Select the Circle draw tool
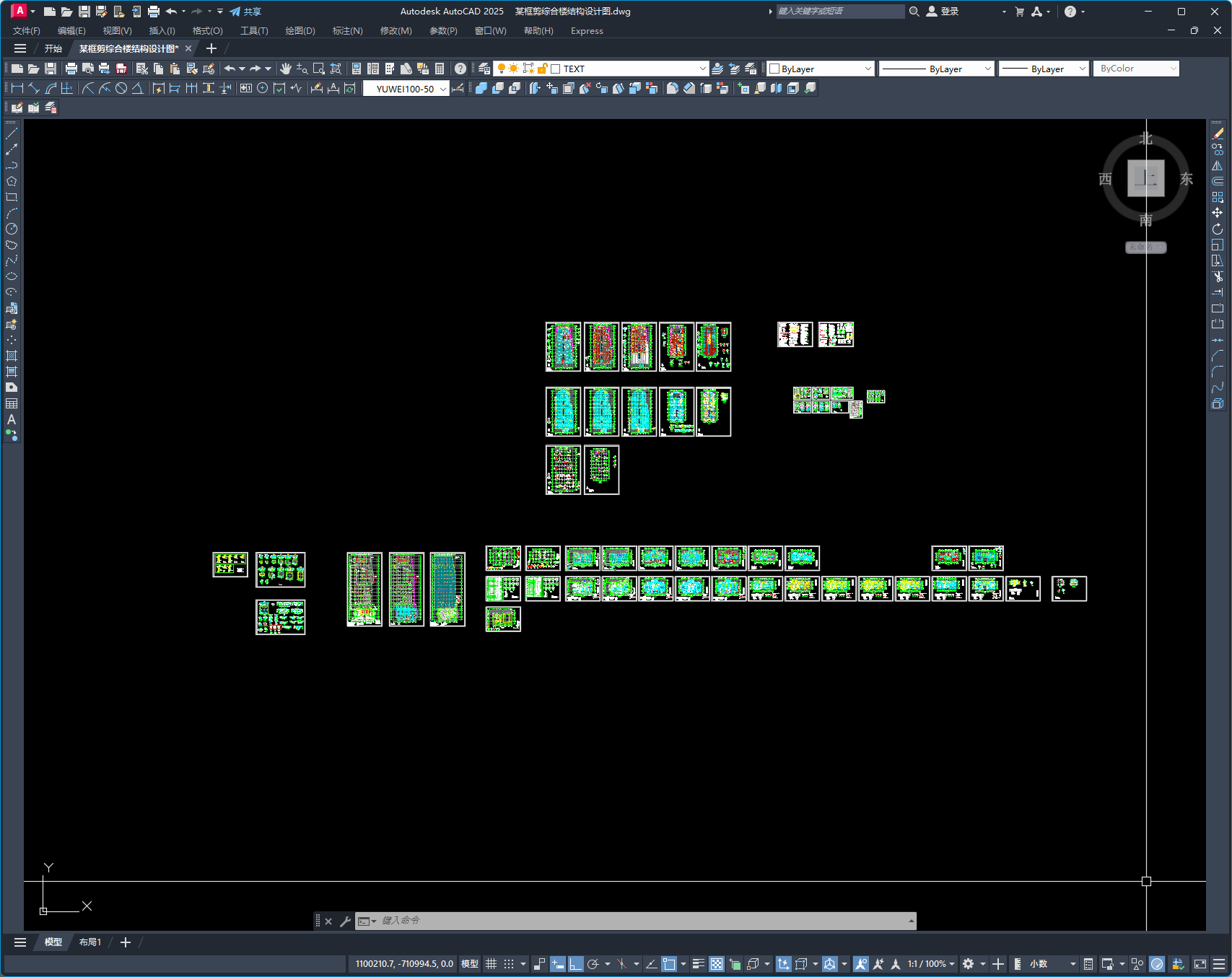 [x=12, y=229]
